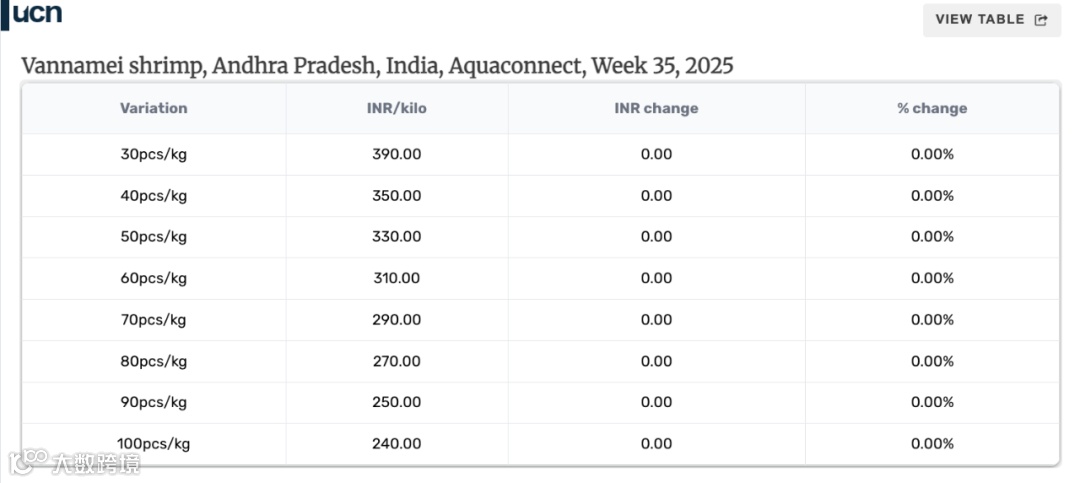Select the 60pcs/kg variation cell
The width and height of the screenshot is (1080, 483).
click(153, 278)
